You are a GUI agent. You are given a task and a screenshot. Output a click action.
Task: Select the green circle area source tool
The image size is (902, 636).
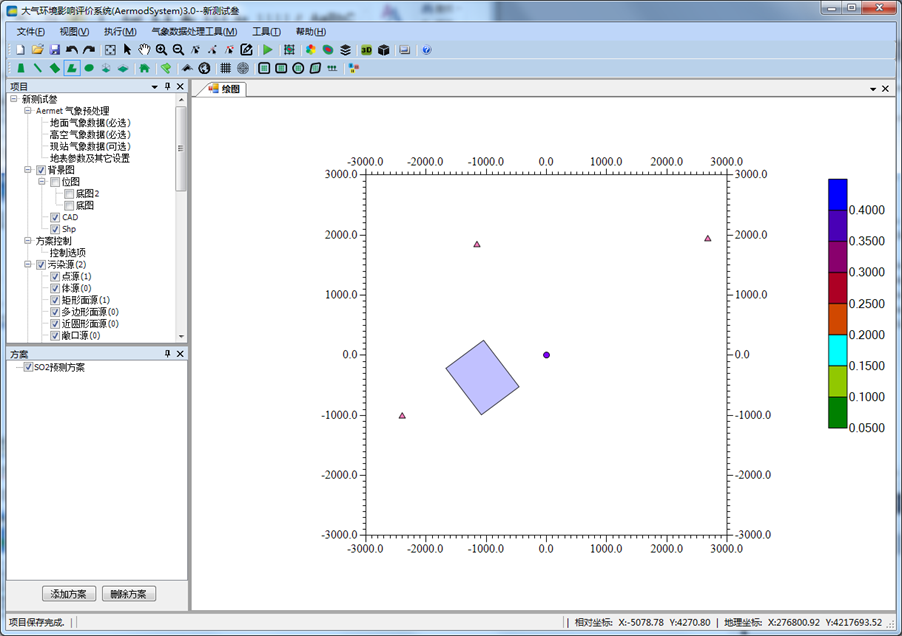click(x=89, y=68)
